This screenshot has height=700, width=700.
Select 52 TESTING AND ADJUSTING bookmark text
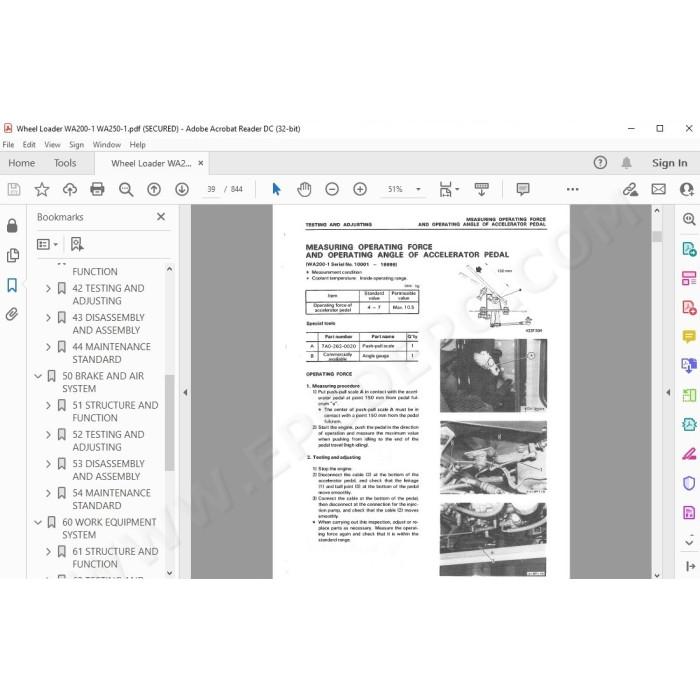tap(108, 441)
